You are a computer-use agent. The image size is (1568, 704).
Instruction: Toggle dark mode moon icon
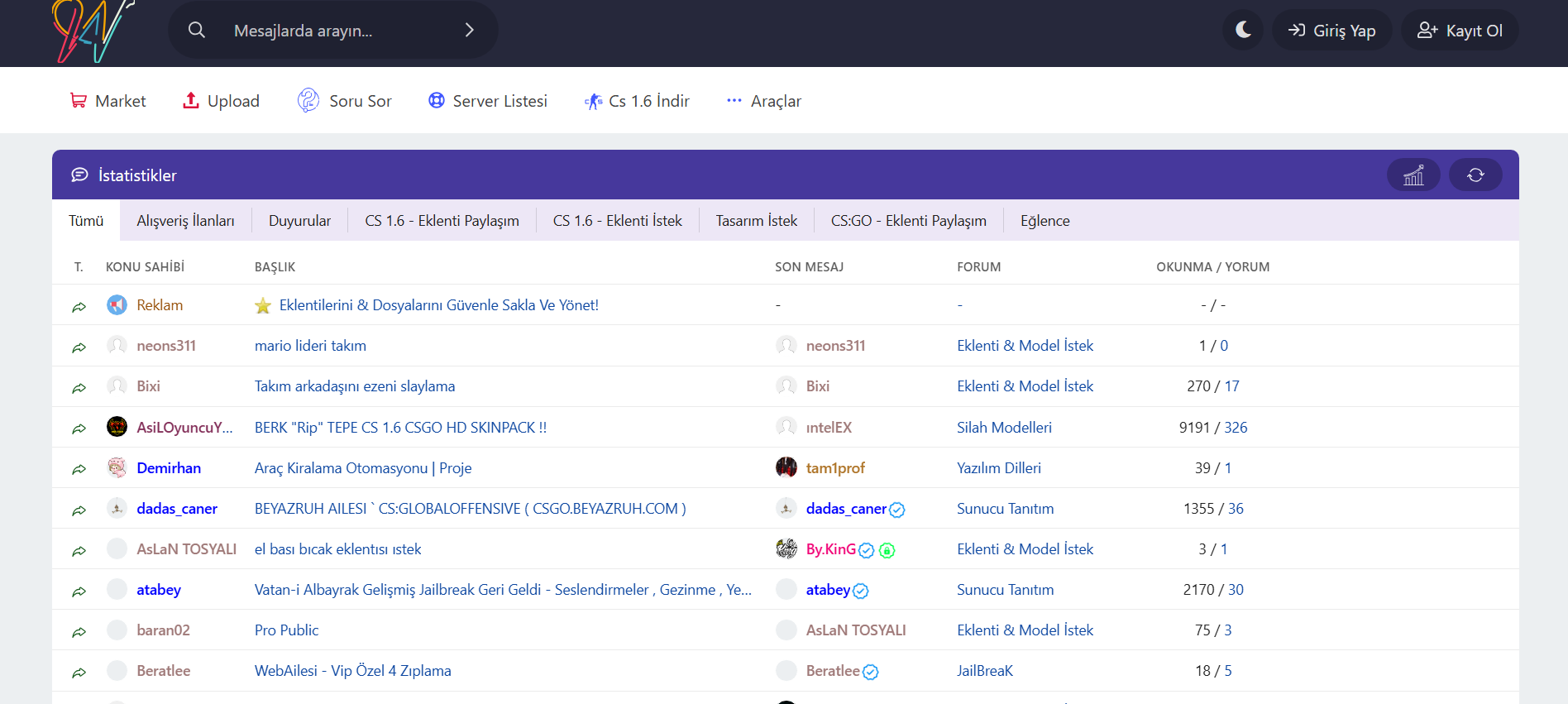[x=1243, y=30]
